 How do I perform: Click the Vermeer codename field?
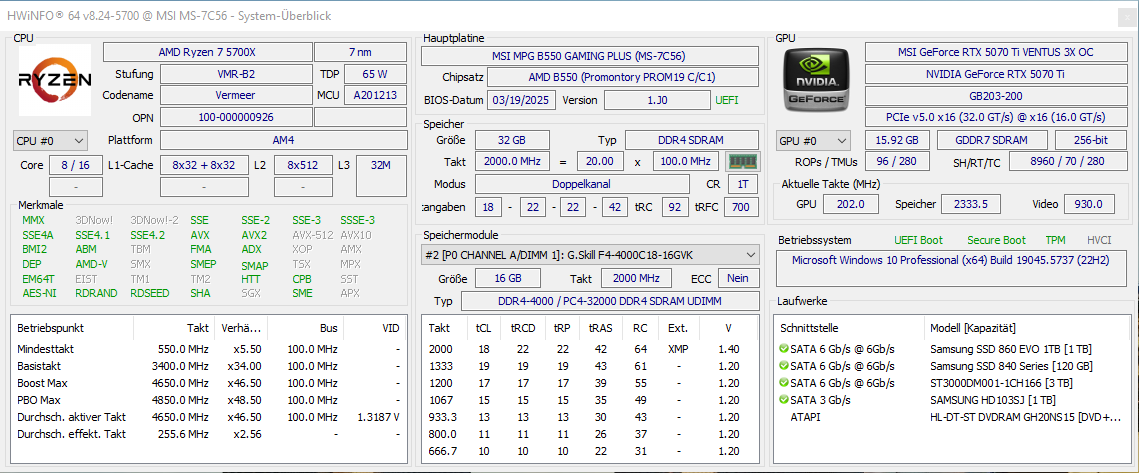[236, 95]
